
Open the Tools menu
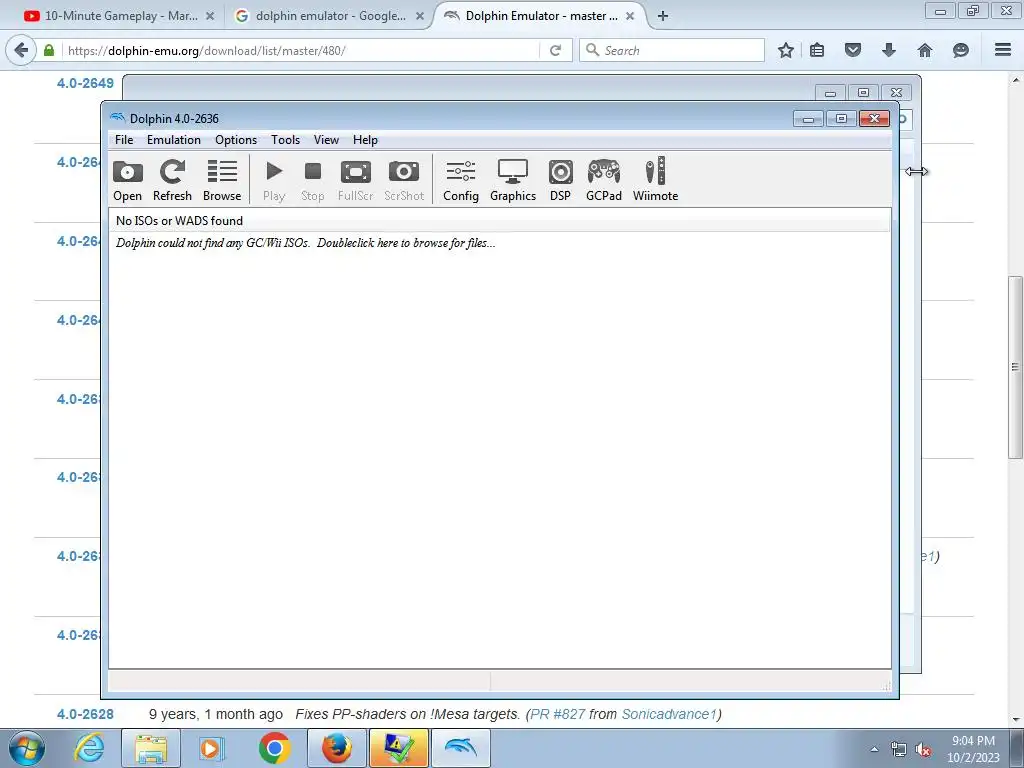pos(285,140)
